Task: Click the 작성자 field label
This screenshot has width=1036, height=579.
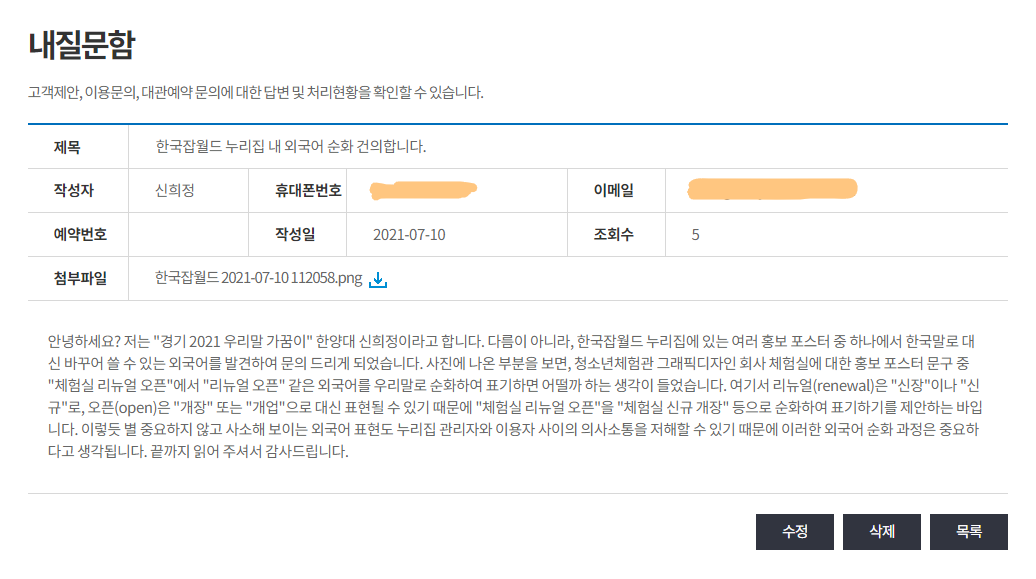Action: 72,190
